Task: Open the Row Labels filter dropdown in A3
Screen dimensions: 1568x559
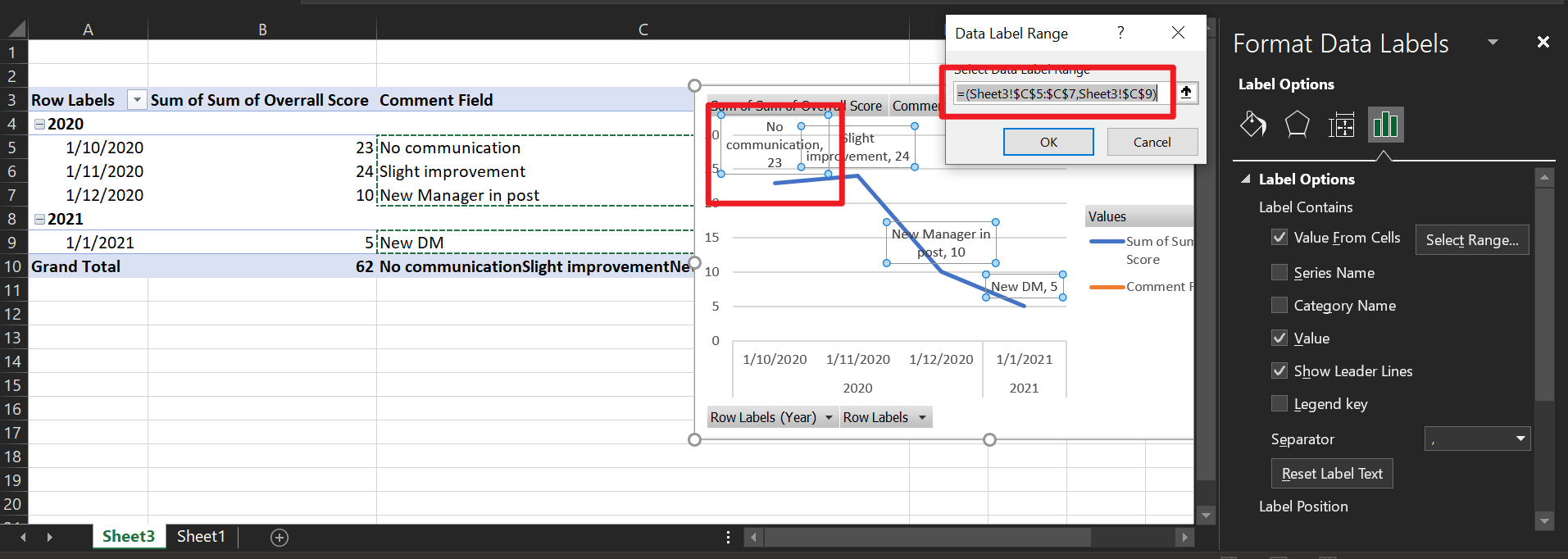Action: (x=137, y=100)
